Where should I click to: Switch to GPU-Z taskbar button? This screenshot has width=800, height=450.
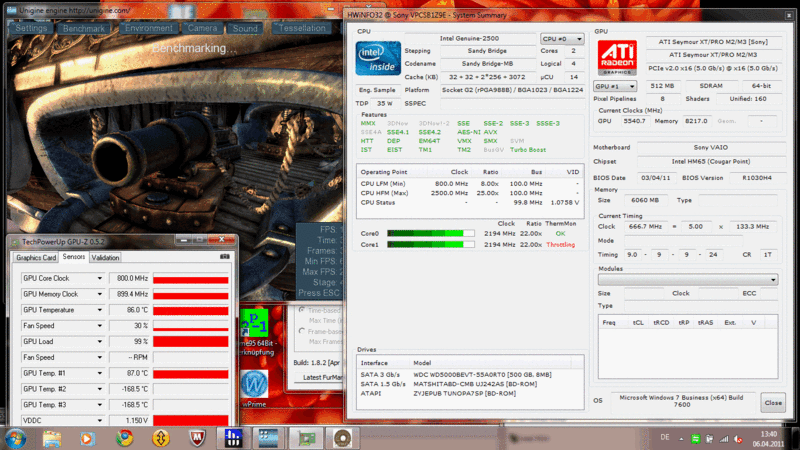305,438
